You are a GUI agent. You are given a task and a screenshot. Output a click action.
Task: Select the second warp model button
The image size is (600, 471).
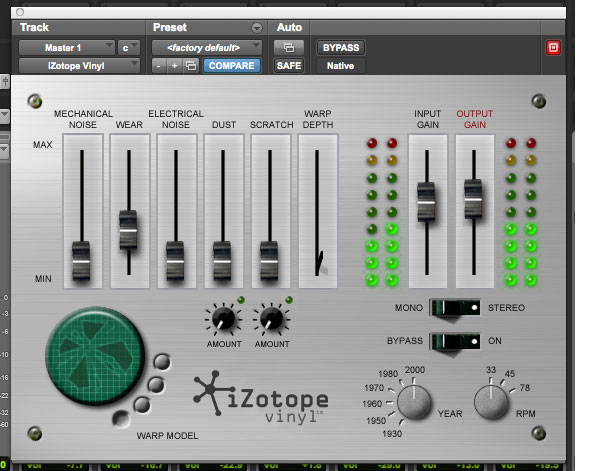coord(157,384)
